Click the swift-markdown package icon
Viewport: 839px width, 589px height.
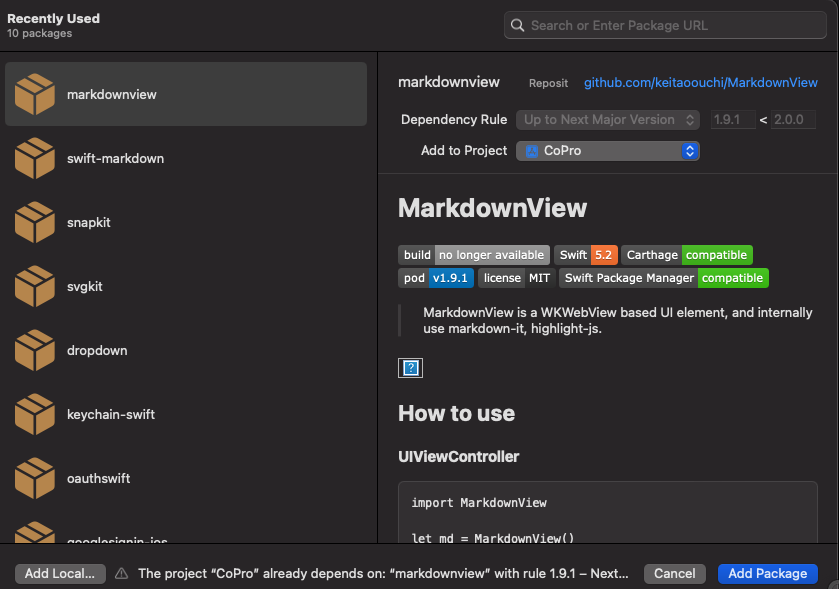click(34, 159)
